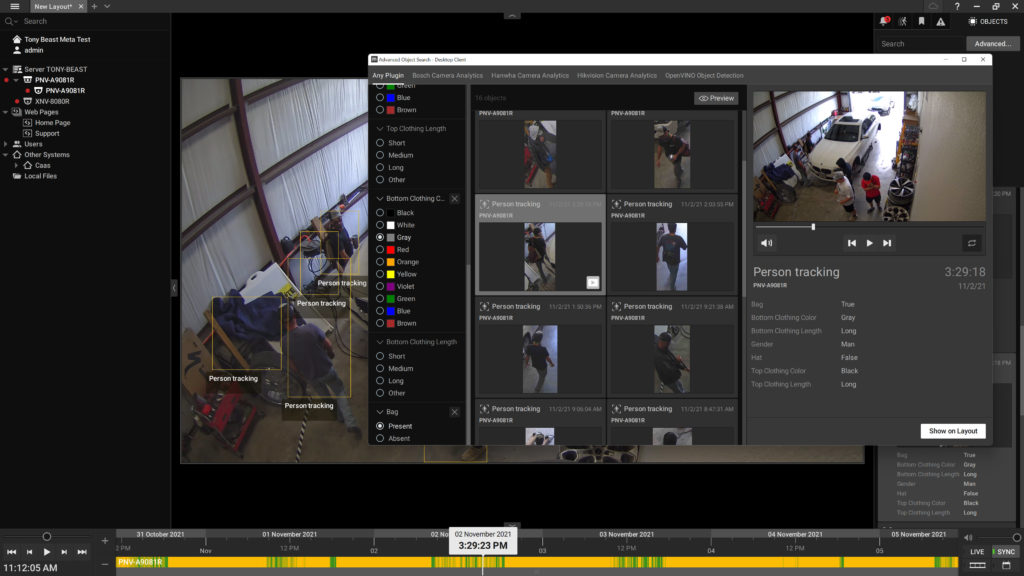Choose Violet bottom clothing color

380,287
